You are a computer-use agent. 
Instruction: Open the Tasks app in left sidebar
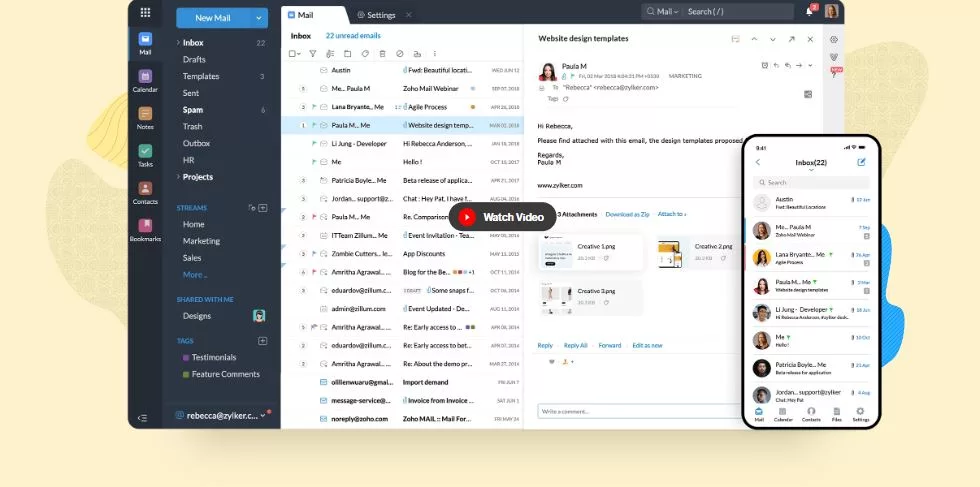[x=145, y=156]
